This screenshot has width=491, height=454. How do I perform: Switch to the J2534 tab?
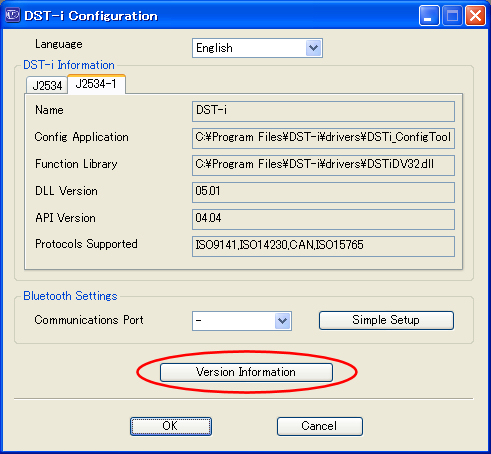(x=47, y=85)
